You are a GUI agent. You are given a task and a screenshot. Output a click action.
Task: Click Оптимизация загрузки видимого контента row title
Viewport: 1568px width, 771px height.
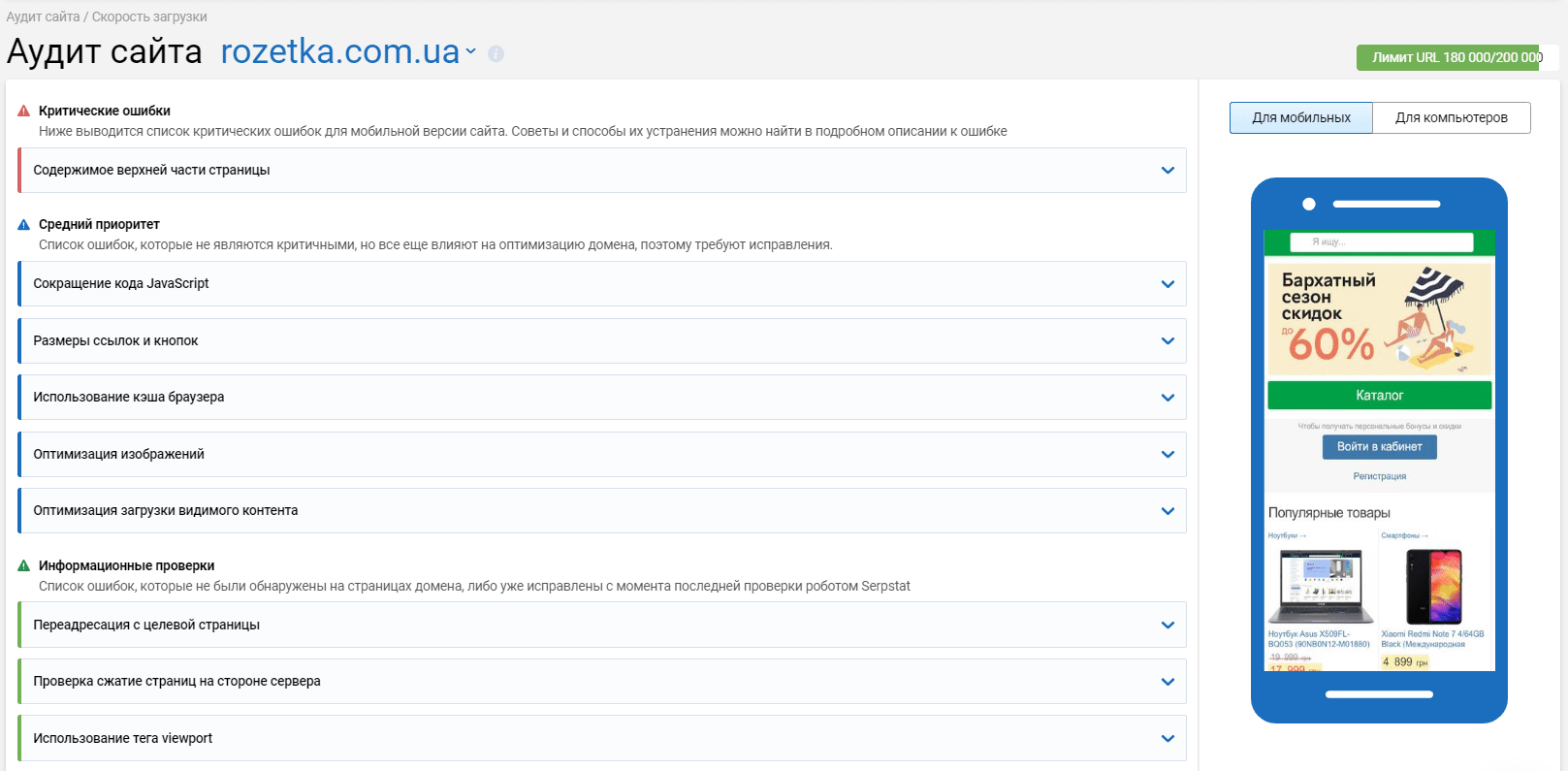[x=166, y=510]
